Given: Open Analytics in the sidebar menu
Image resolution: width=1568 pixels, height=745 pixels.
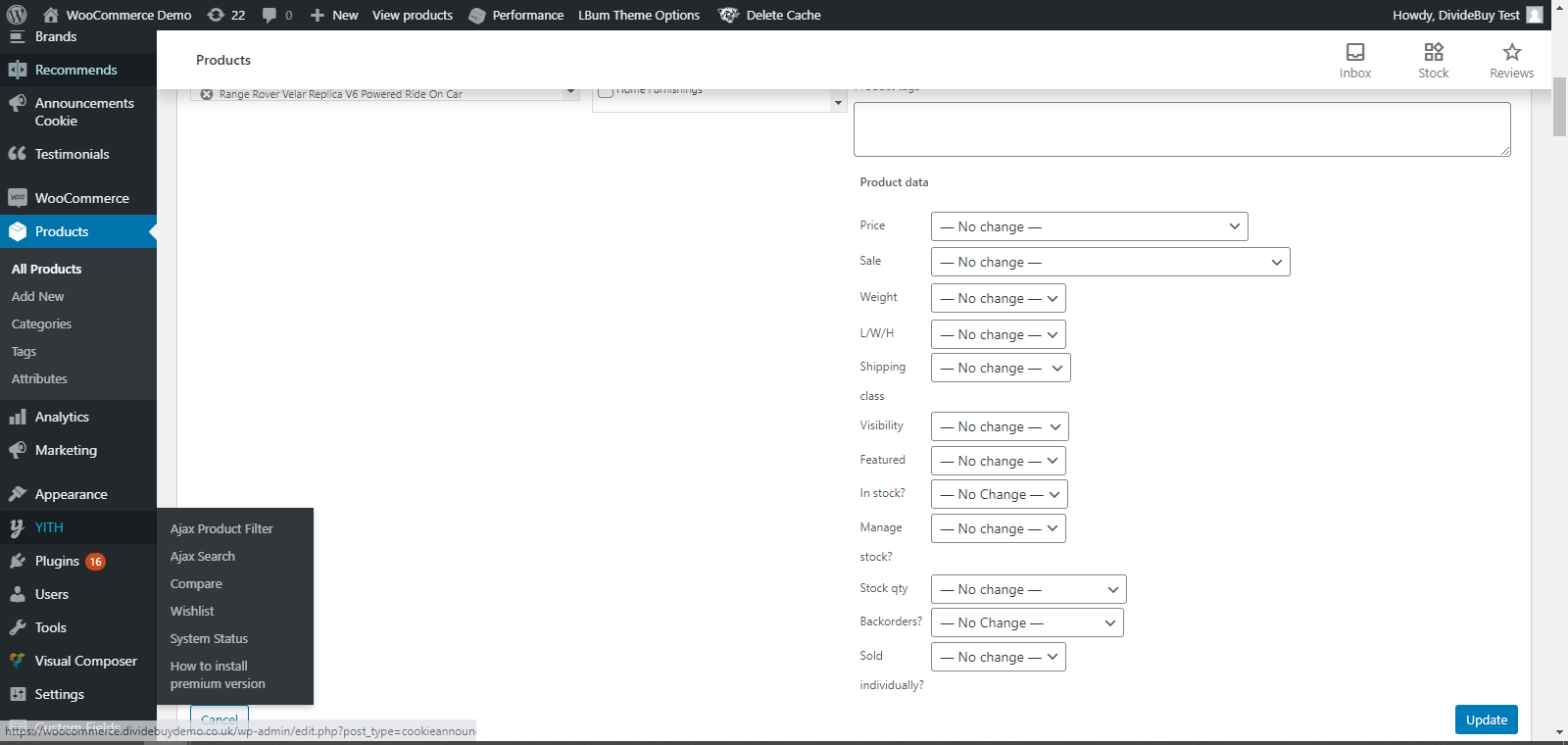Looking at the screenshot, I should point(62,417).
